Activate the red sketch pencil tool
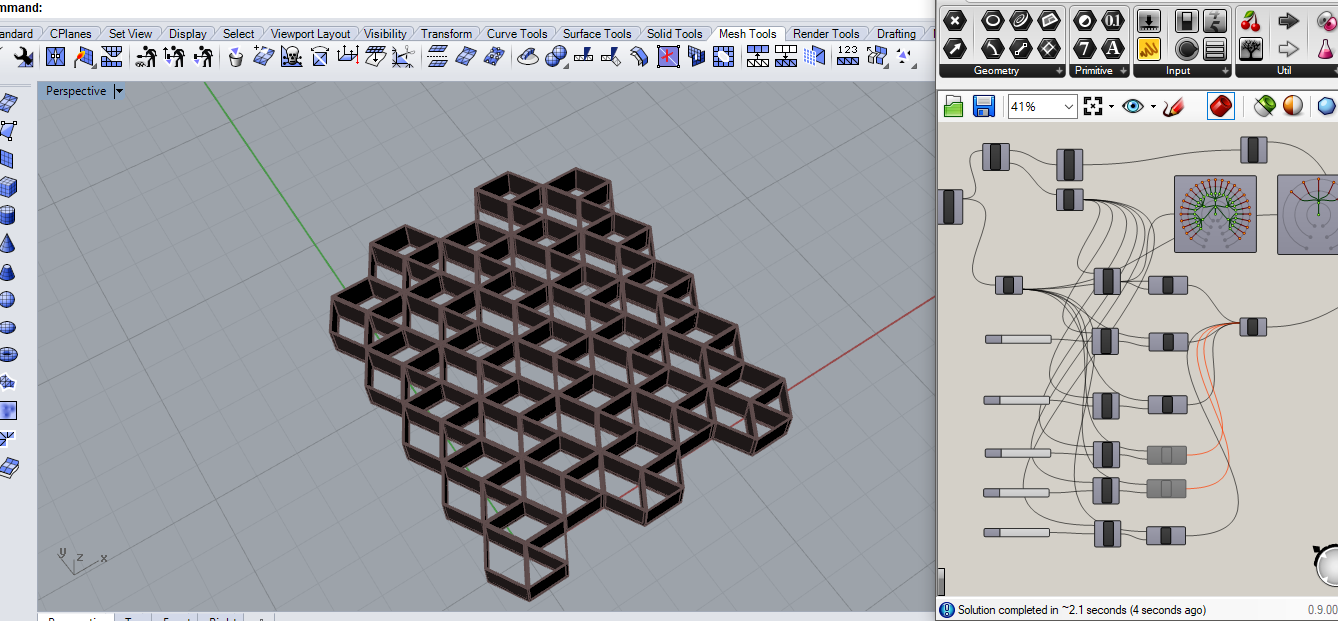 click(1174, 106)
